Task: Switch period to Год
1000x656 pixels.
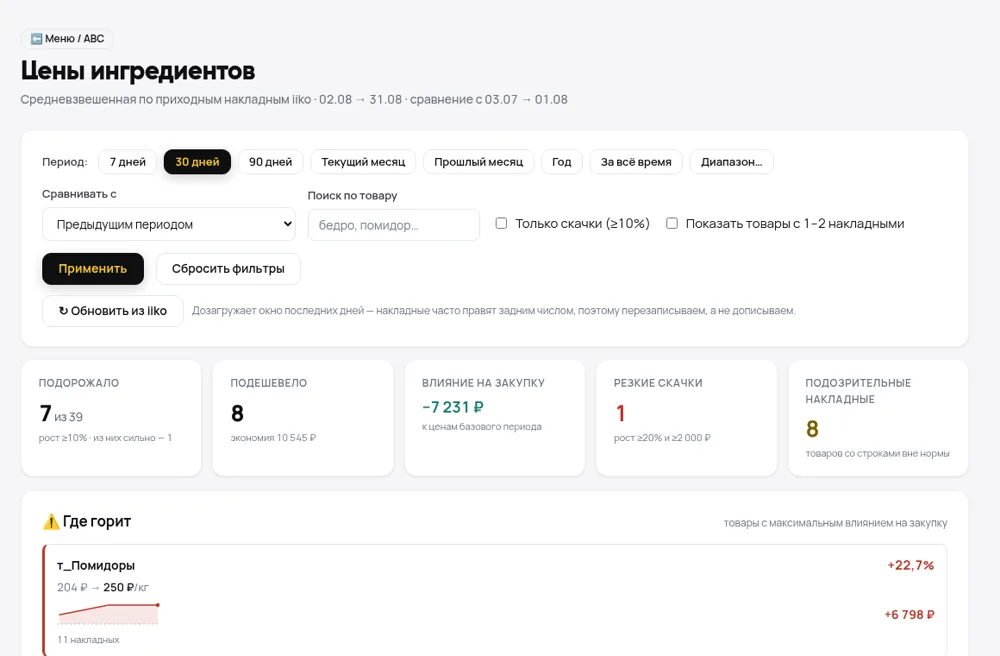Action: tap(561, 162)
